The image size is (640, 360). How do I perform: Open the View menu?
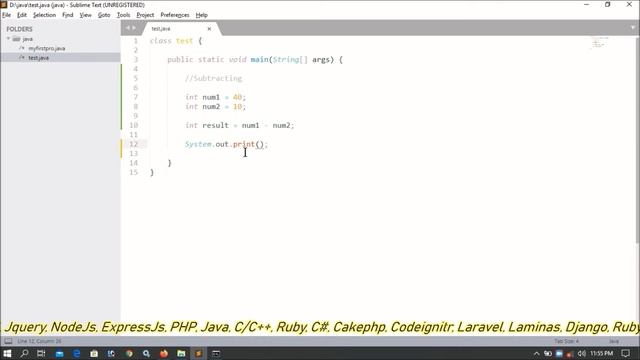click(x=85, y=15)
